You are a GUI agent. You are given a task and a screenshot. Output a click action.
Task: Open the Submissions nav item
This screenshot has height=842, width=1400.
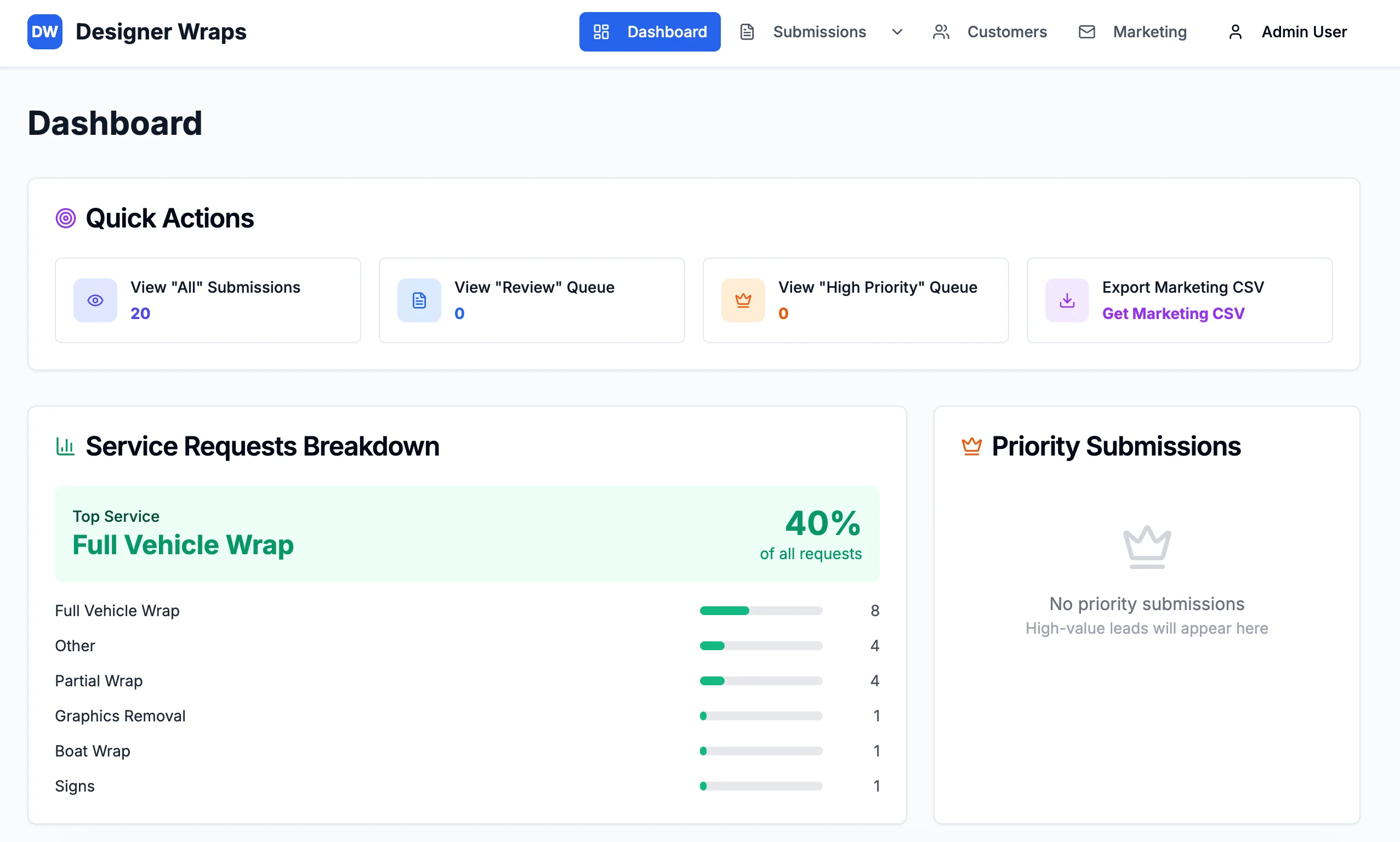(819, 32)
